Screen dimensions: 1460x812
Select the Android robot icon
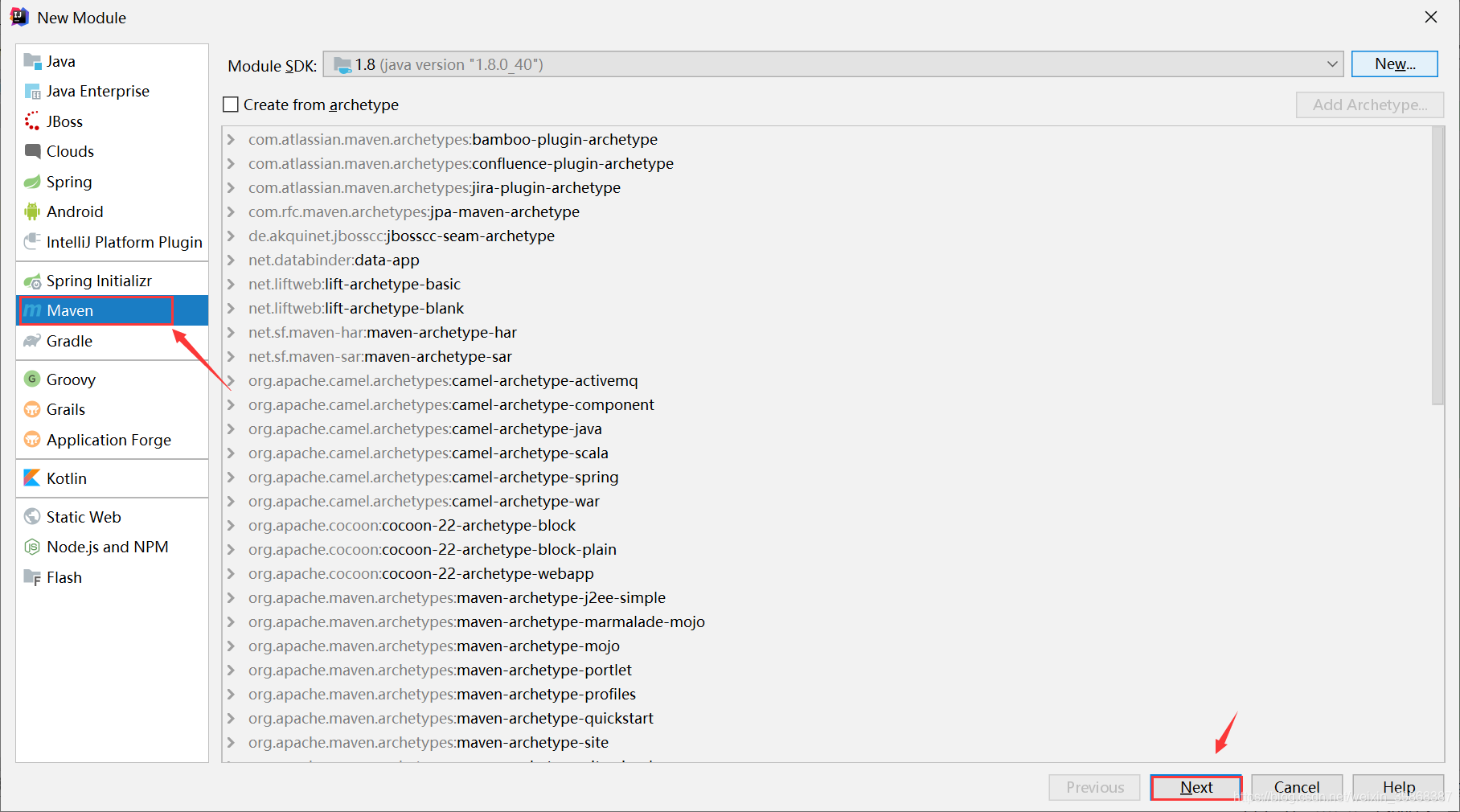pyautogui.click(x=32, y=211)
